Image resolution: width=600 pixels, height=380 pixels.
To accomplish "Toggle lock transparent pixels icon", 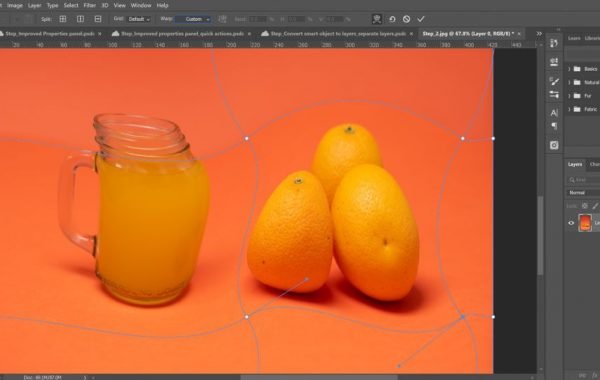I will [x=585, y=206].
